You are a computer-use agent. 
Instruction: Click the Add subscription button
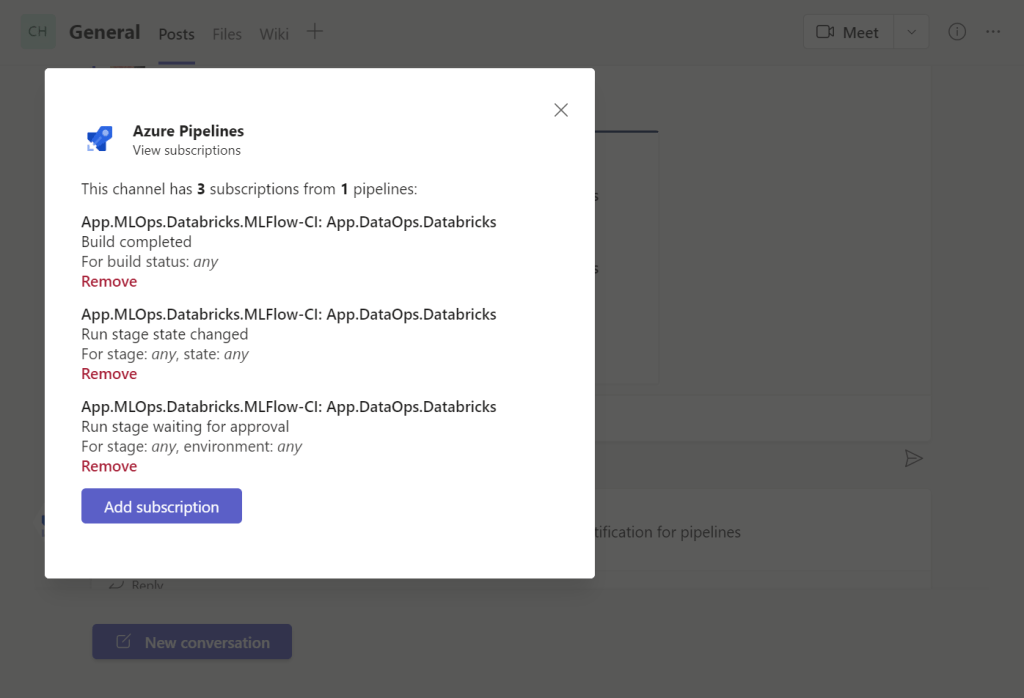click(161, 506)
